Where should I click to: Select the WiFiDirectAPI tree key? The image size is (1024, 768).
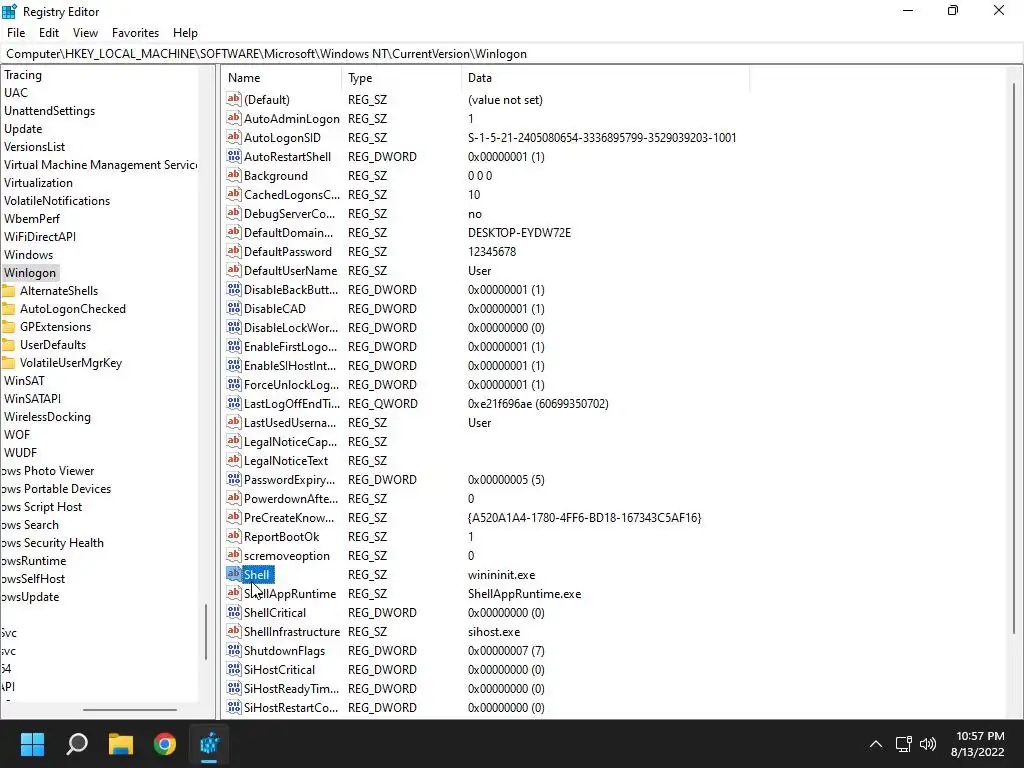40,236
